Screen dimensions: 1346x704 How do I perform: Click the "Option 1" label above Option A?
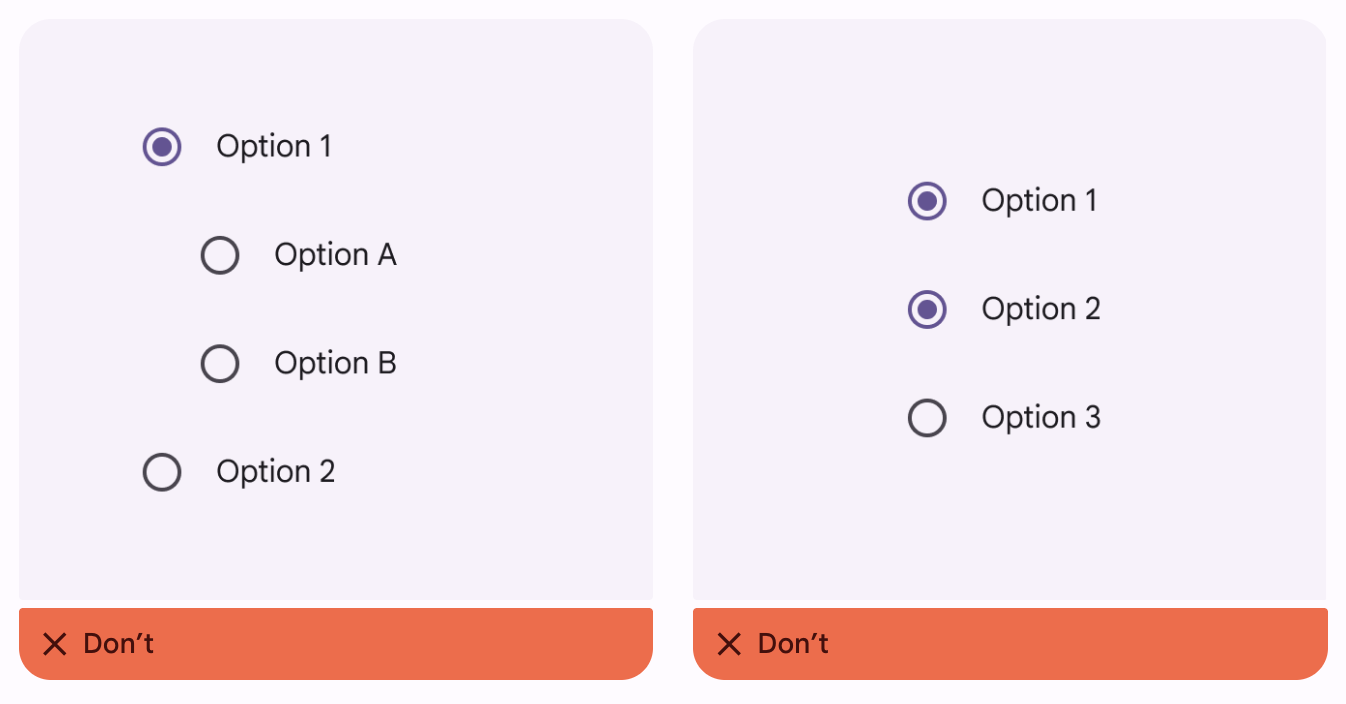click(274, 147)
